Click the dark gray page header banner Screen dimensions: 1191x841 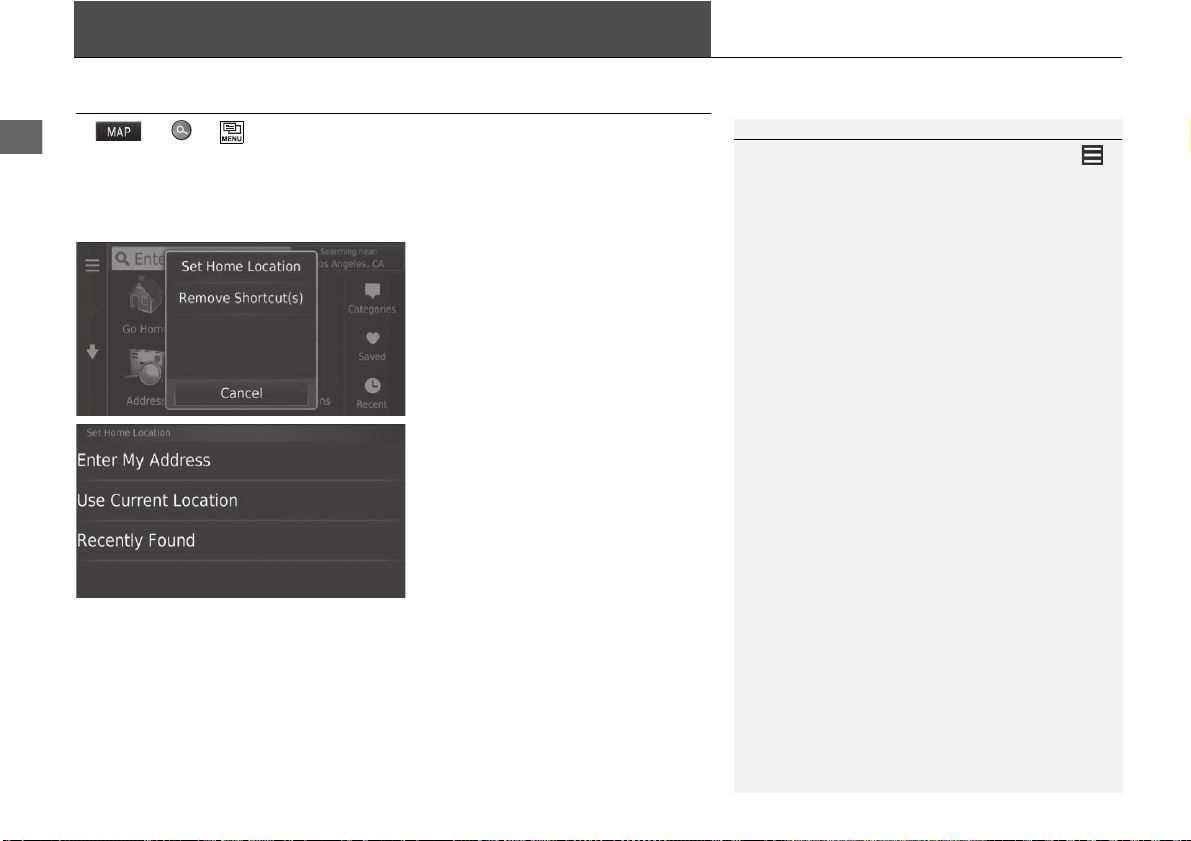pyautogui.click(x=392, y=29)
